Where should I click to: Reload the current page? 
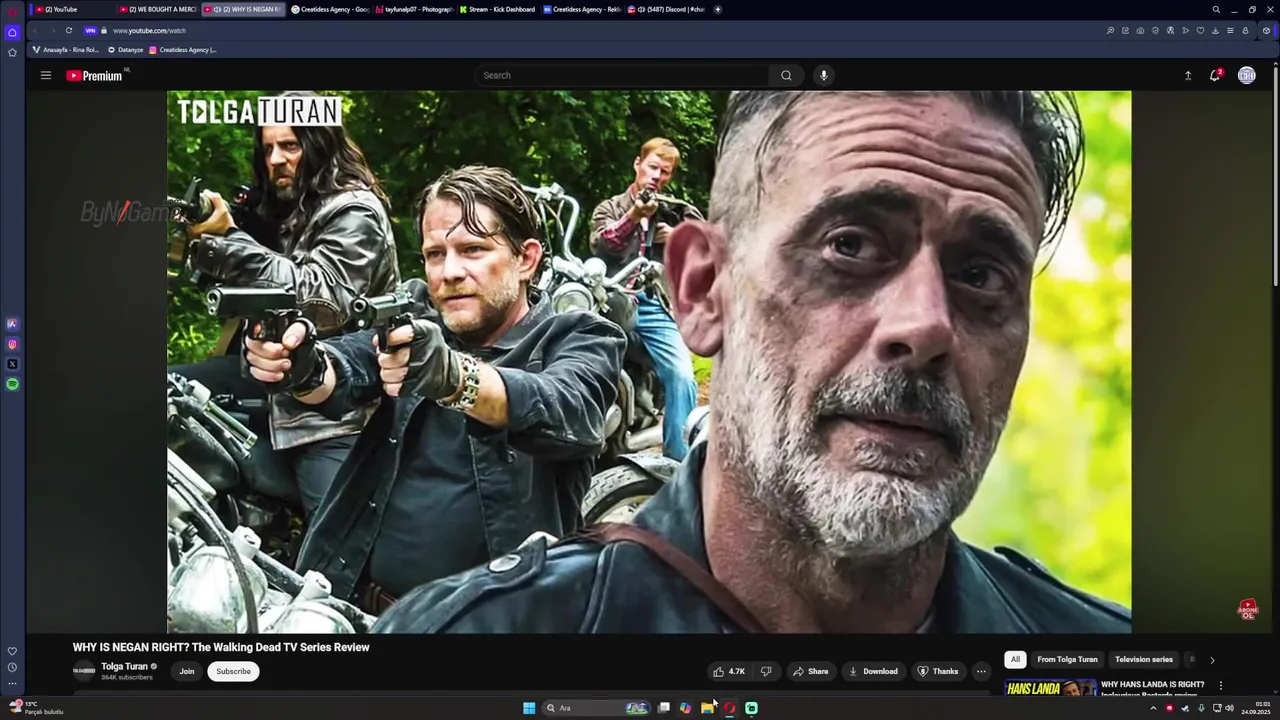click(68, 30)
